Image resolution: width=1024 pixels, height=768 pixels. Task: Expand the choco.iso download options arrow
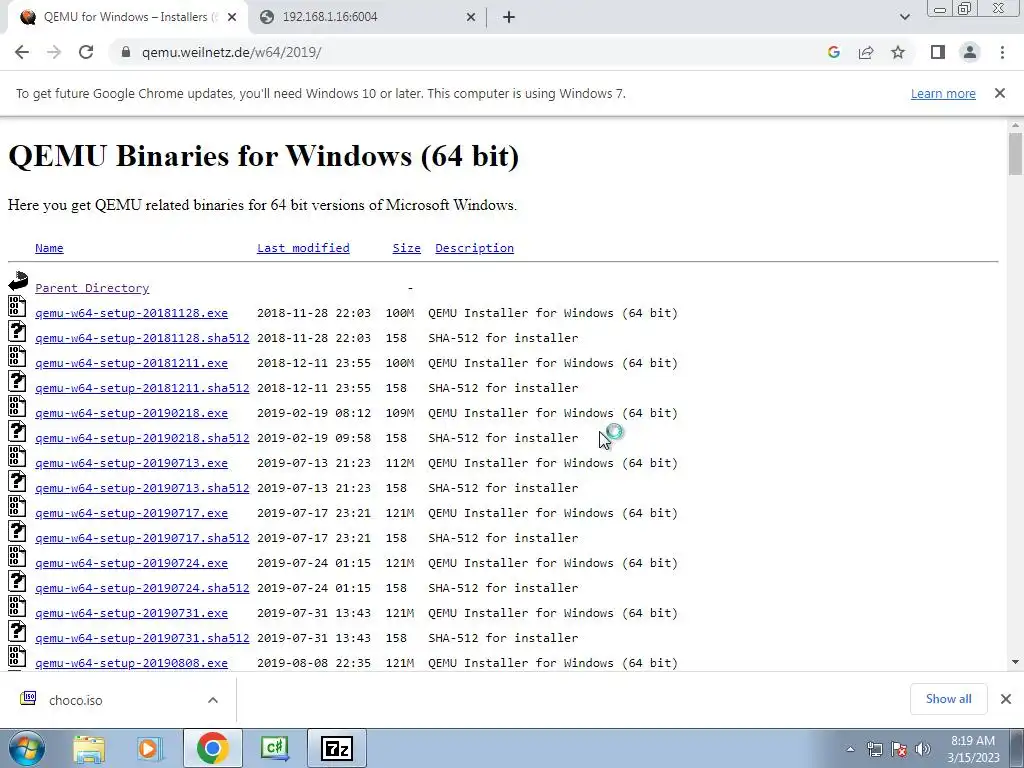pyautogui.click(x=213, y=700)
